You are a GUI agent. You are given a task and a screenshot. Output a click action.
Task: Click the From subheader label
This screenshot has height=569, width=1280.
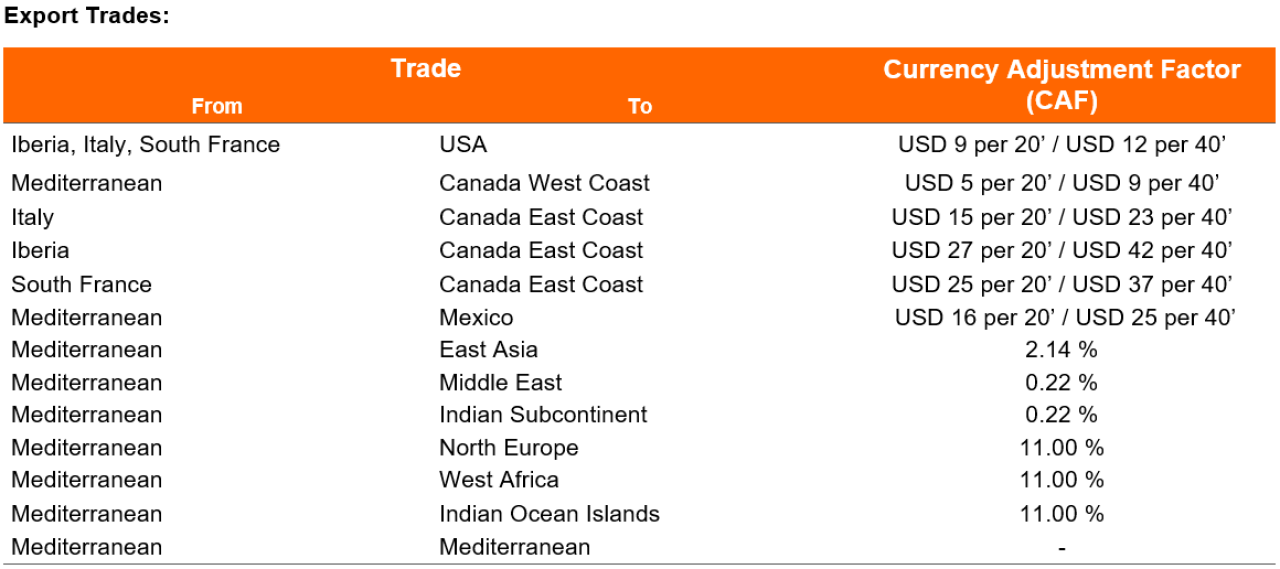point(217,105)
